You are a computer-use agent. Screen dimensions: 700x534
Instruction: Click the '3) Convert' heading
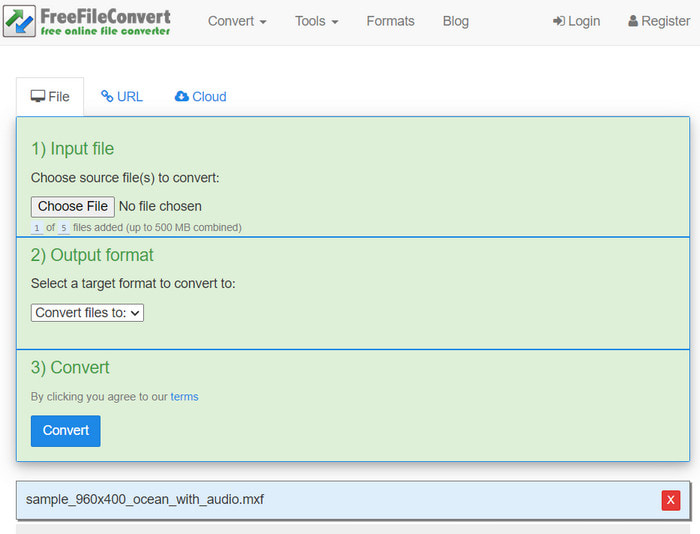(x=70, y=367)
